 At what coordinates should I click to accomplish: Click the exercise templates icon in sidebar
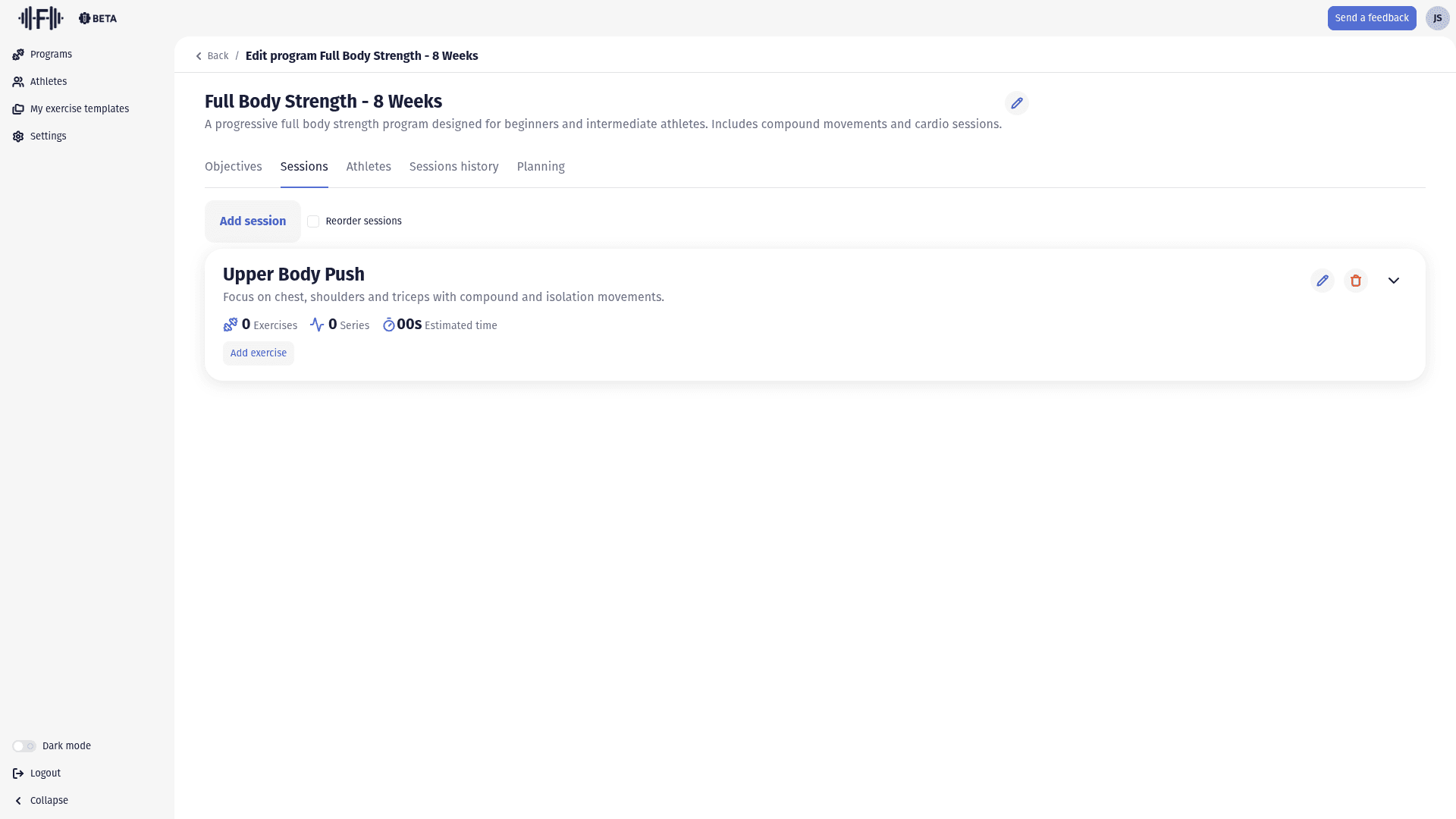click(18, 109)
